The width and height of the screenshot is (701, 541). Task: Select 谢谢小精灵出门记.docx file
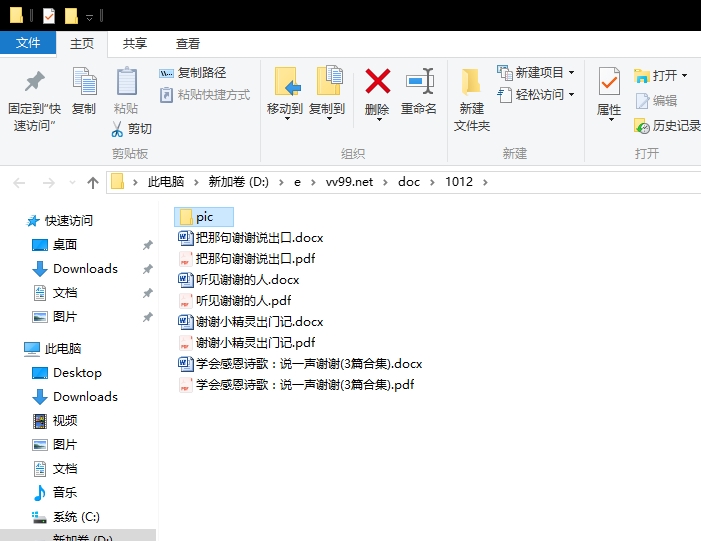click(x=250, y=321)
